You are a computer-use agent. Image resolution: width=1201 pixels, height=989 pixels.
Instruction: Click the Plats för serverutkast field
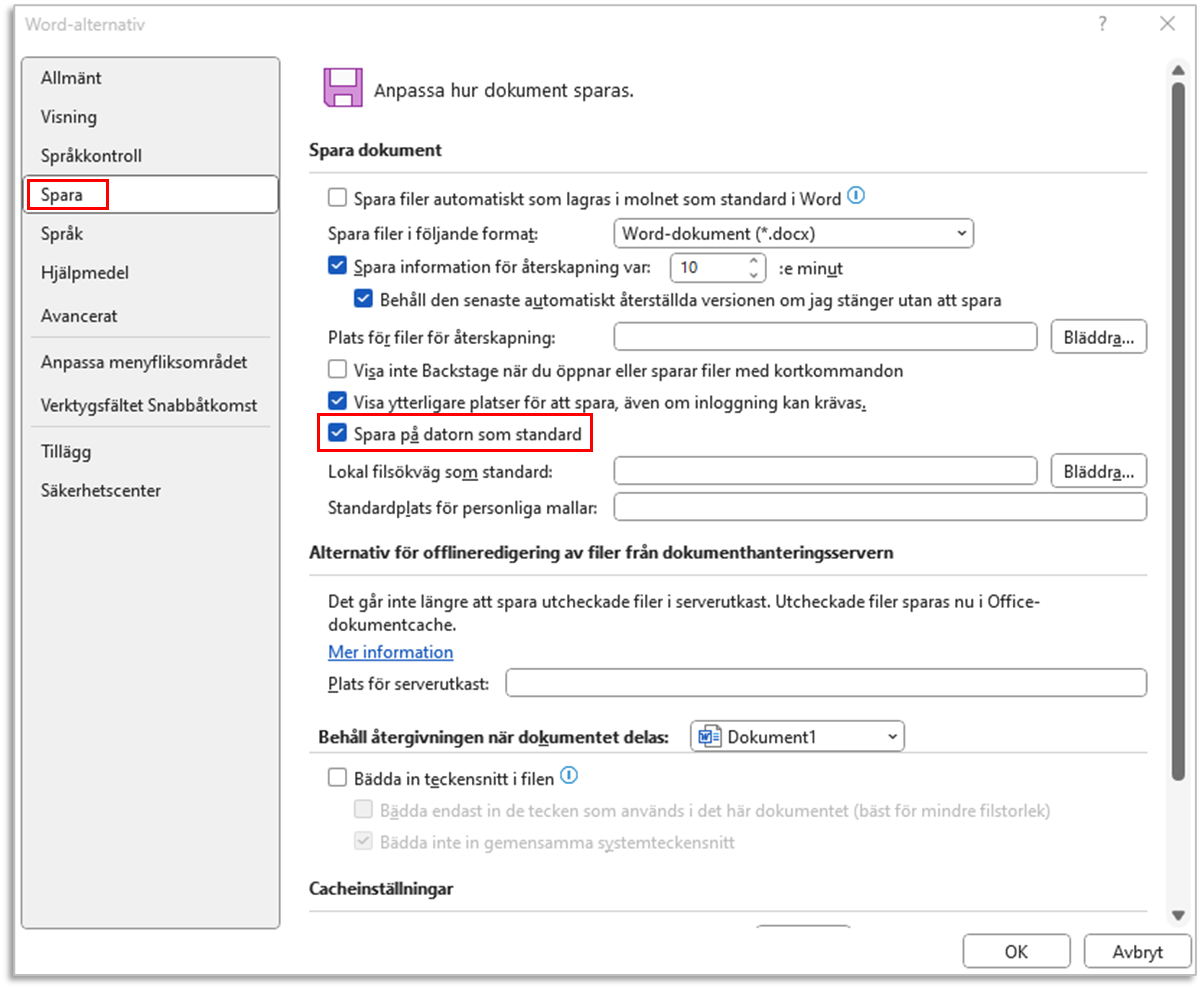point(826,683)
